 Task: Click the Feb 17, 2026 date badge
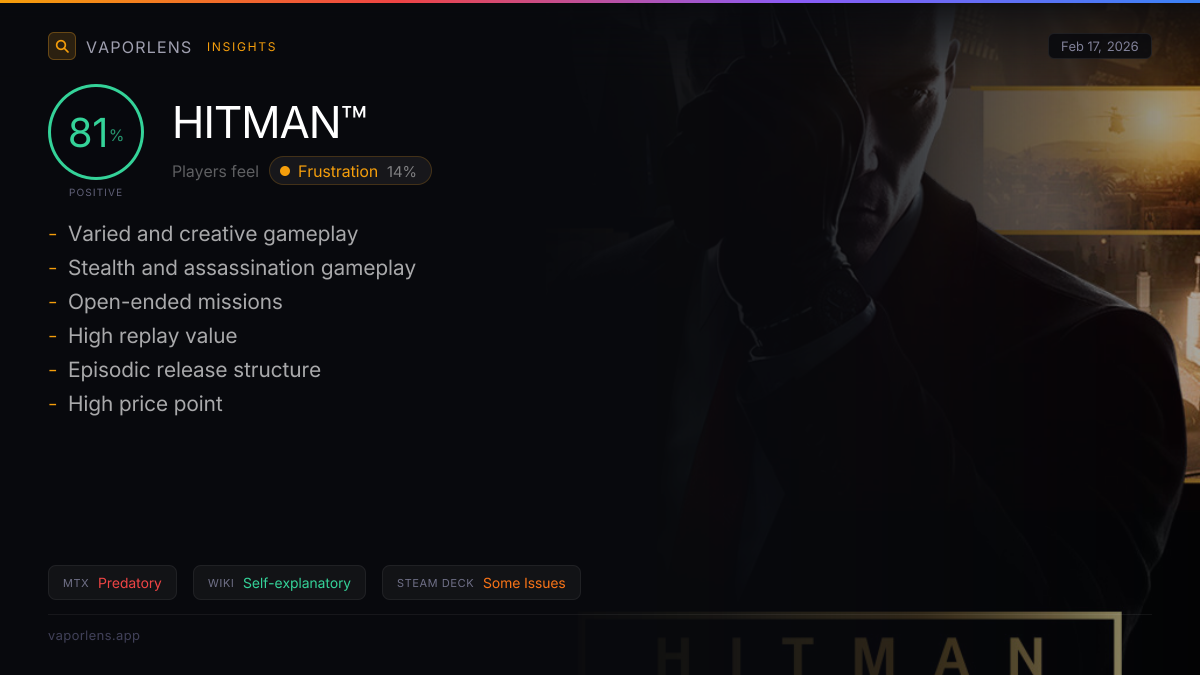click(x=1100, y=46)
